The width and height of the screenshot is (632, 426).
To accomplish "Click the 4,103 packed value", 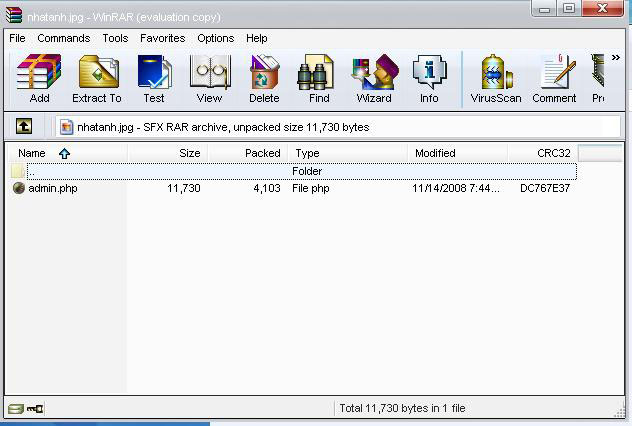I will point(267,188).
